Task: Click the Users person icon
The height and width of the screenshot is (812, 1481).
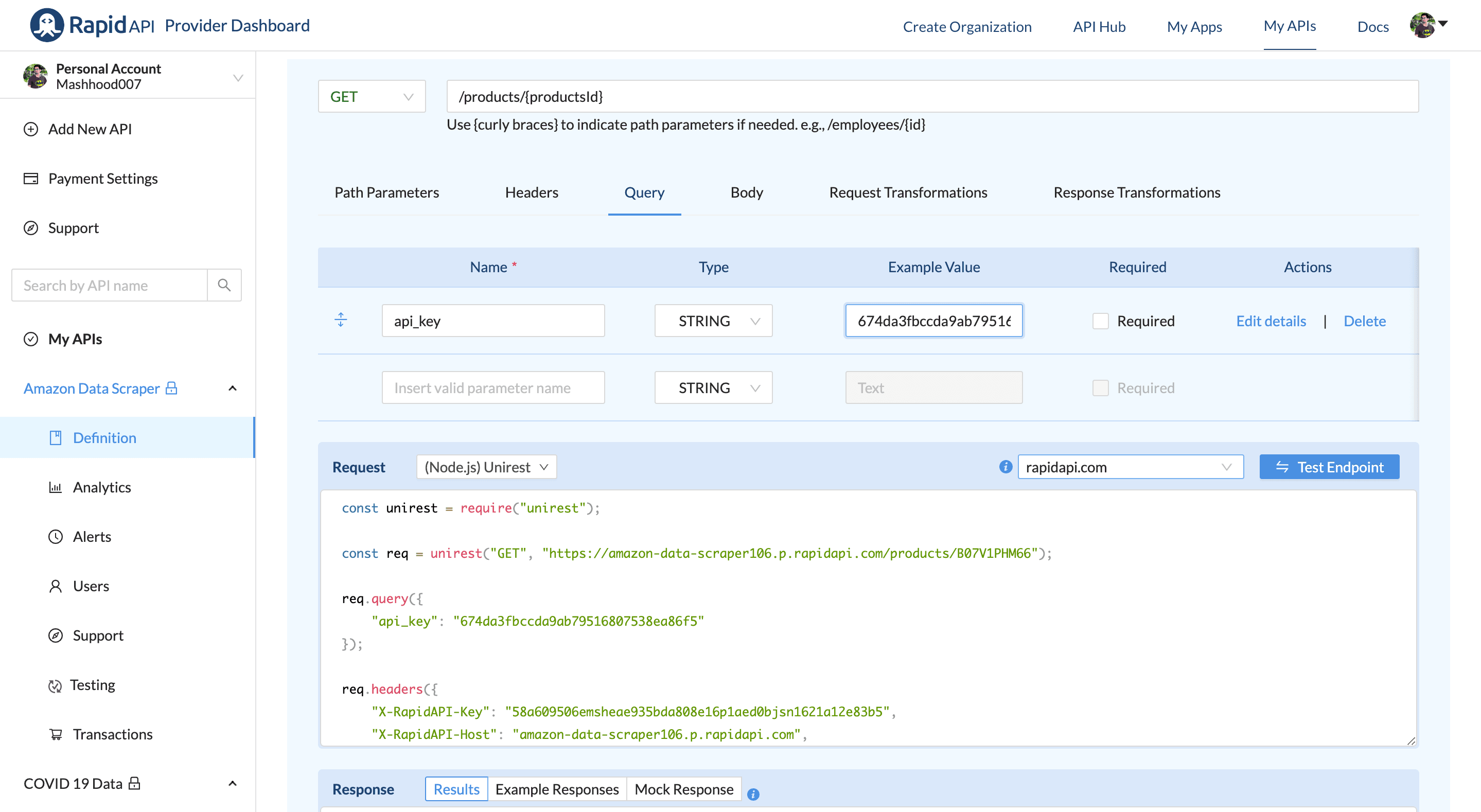Action: tap(55, 586)
